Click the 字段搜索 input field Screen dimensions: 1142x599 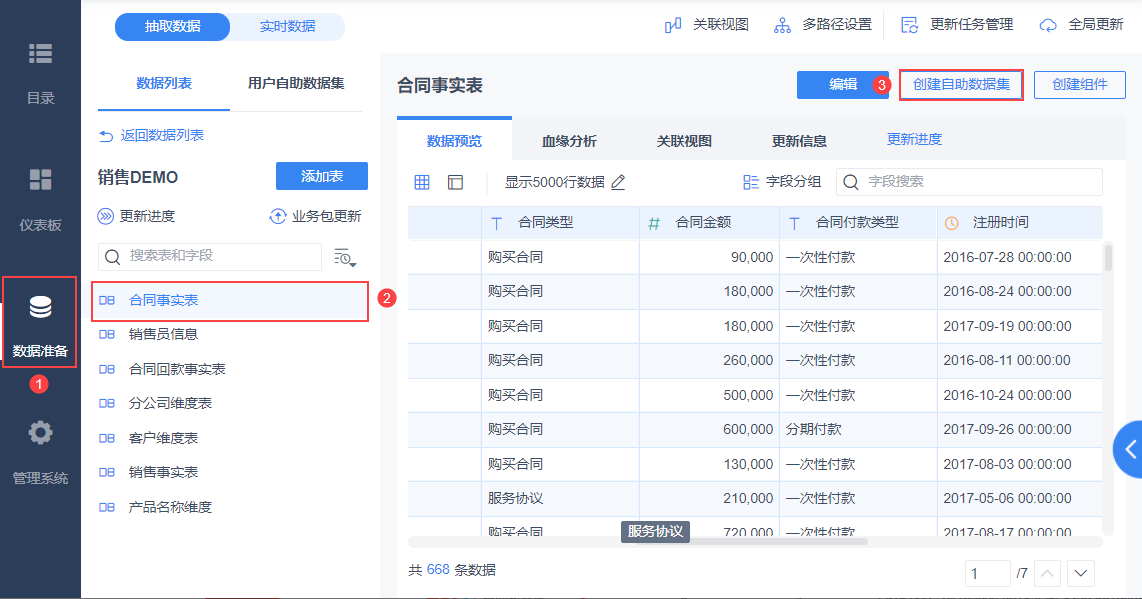coord(969,182)
